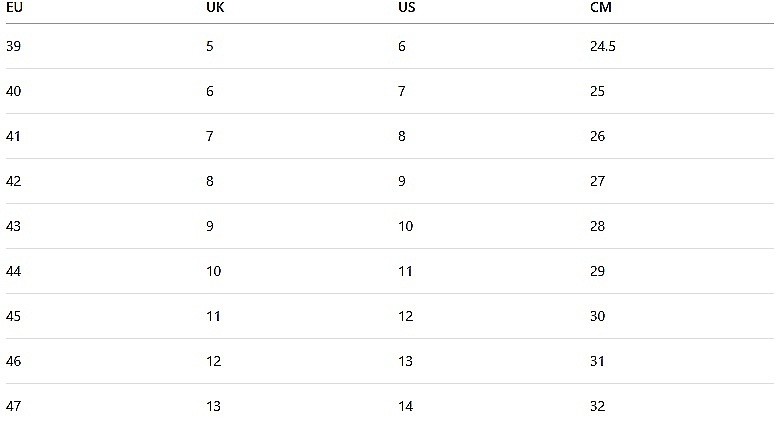The width and height of the screenshot is (779, 425).
Task: Click EU size 47 cell
Action: click(13, 406)
